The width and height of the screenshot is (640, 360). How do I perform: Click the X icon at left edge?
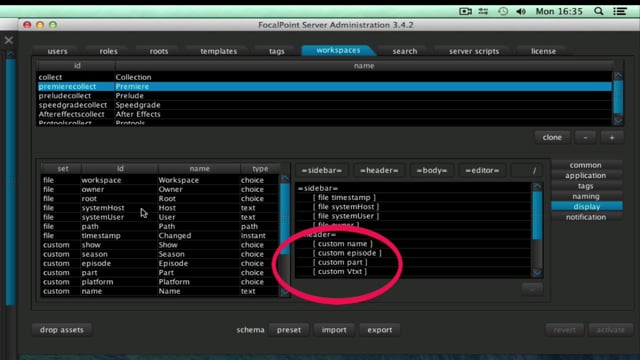(9, 40)
